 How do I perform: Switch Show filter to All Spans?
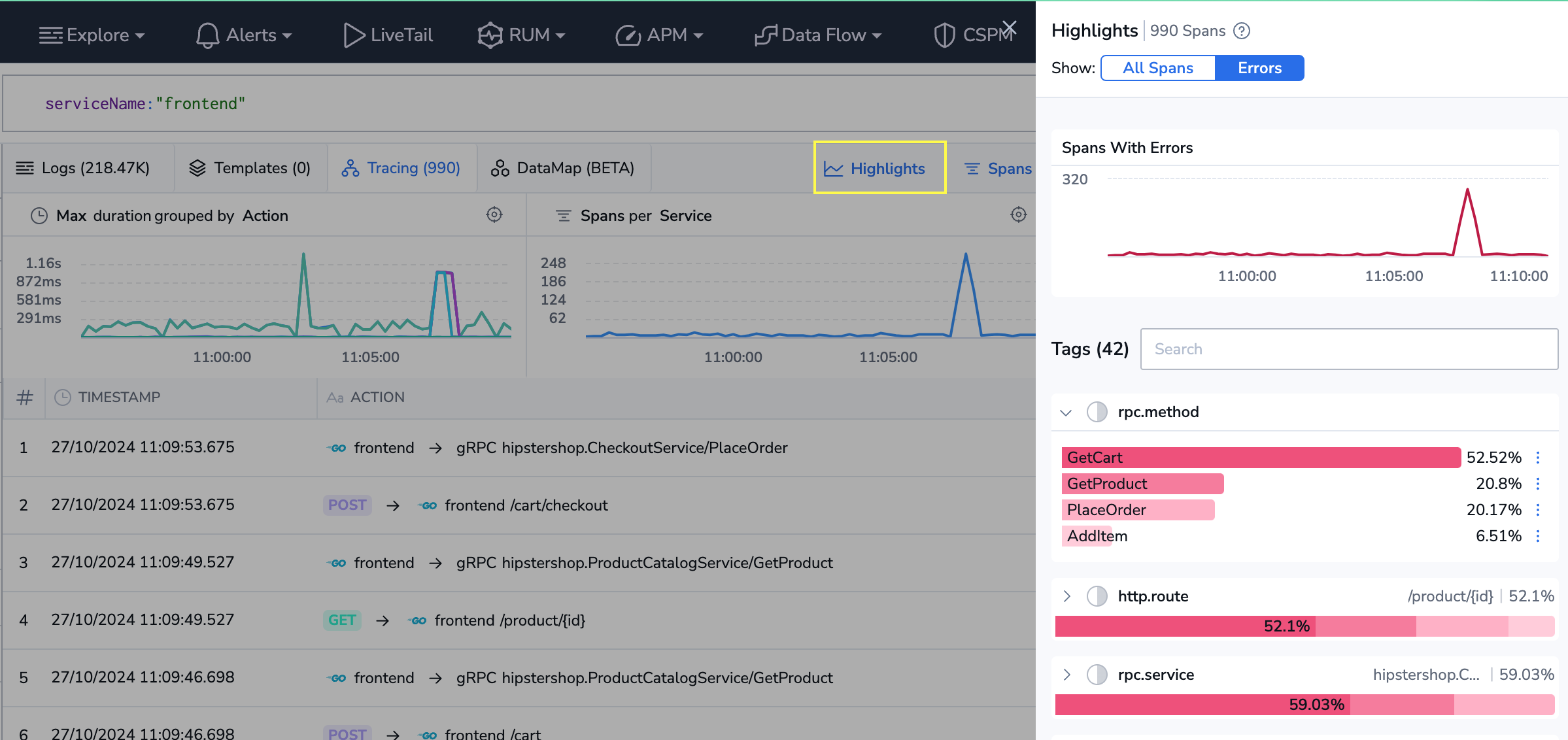pos(1157,68)
